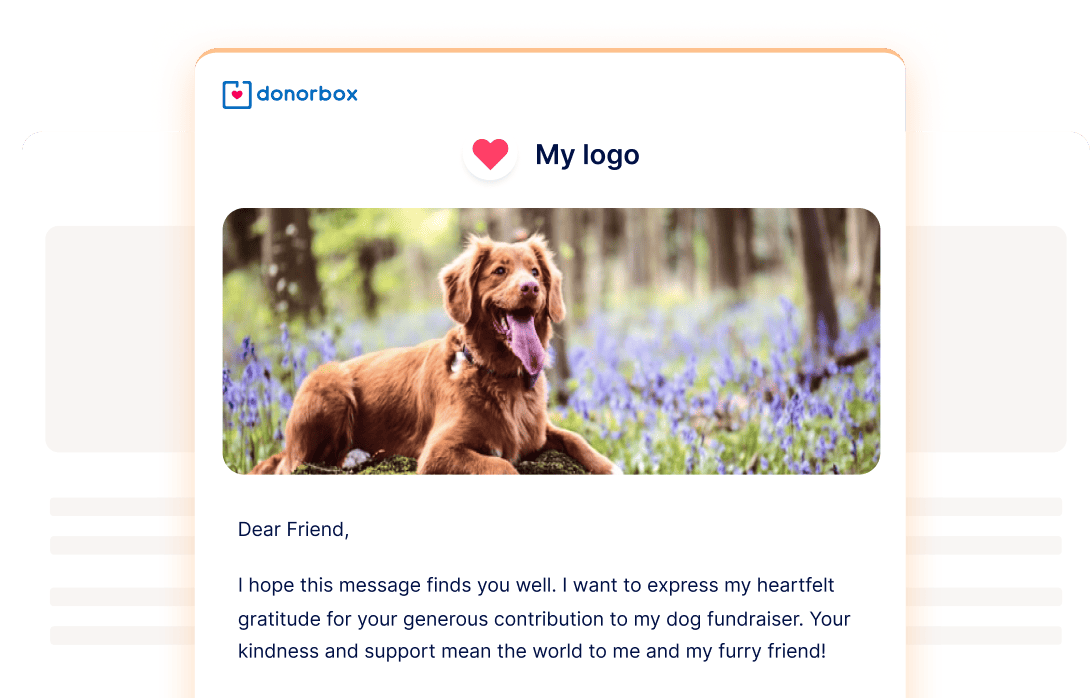Select the "My logo" heading text
The height and width of the screenshot is (698, 1090).
587,155
